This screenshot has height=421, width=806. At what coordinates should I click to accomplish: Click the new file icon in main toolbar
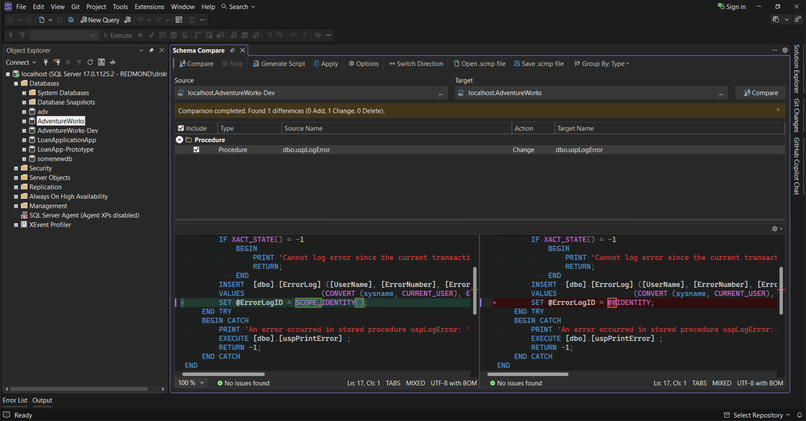click(42, 20)
